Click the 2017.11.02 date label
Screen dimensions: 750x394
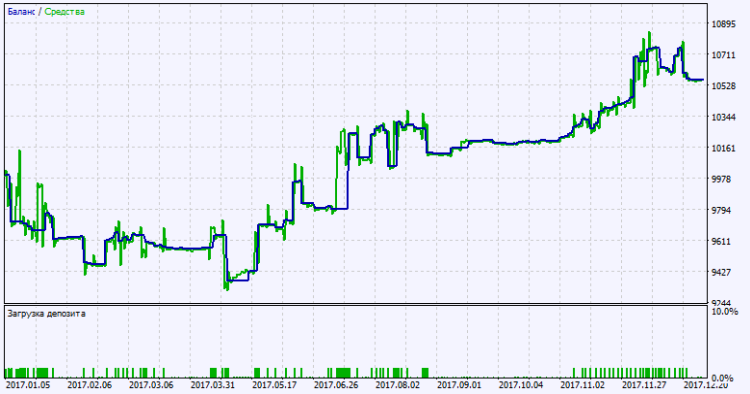[x=583, y=385]
